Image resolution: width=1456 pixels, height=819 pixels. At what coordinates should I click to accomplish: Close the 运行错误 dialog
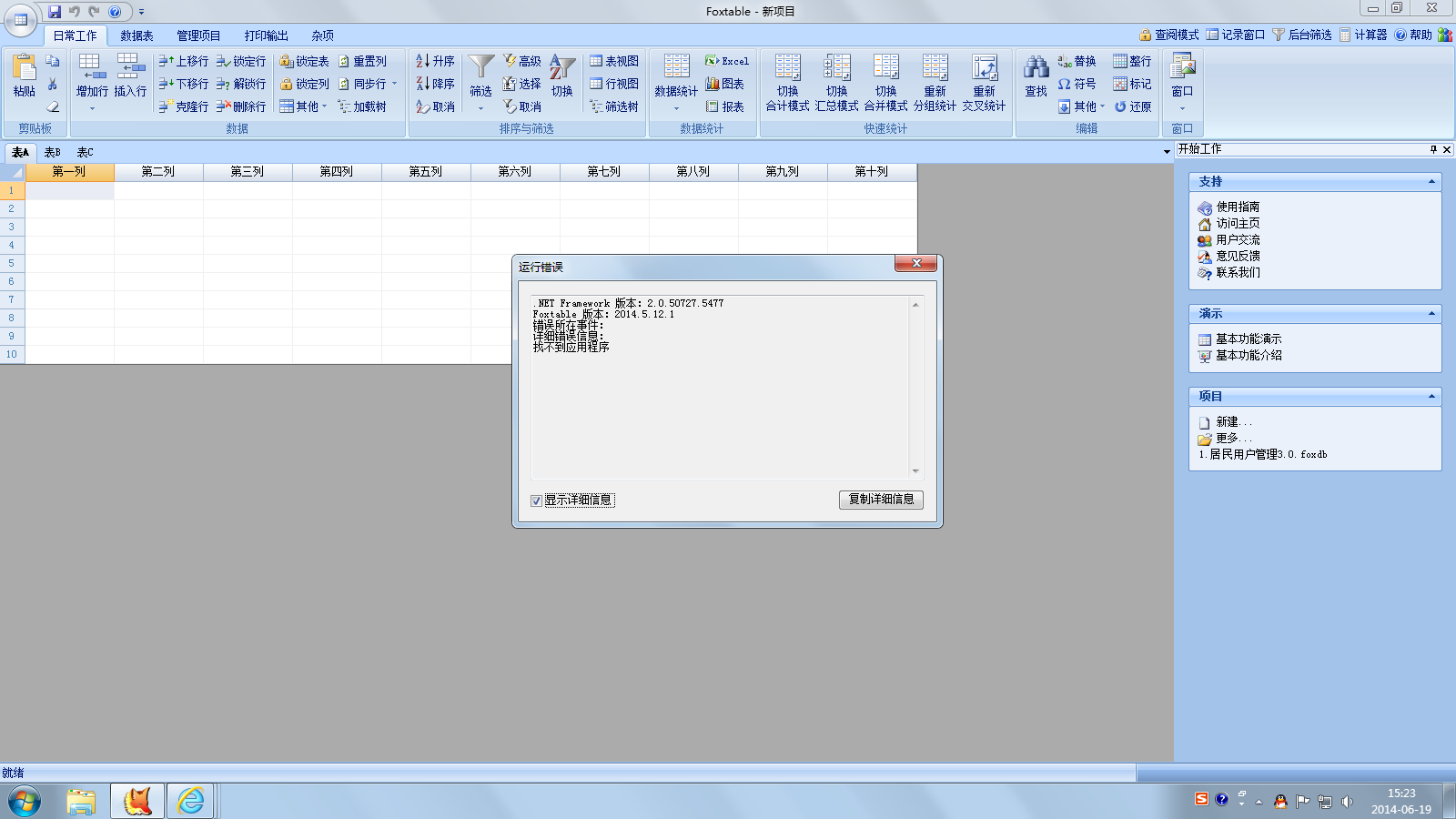(x=915, y=263)
